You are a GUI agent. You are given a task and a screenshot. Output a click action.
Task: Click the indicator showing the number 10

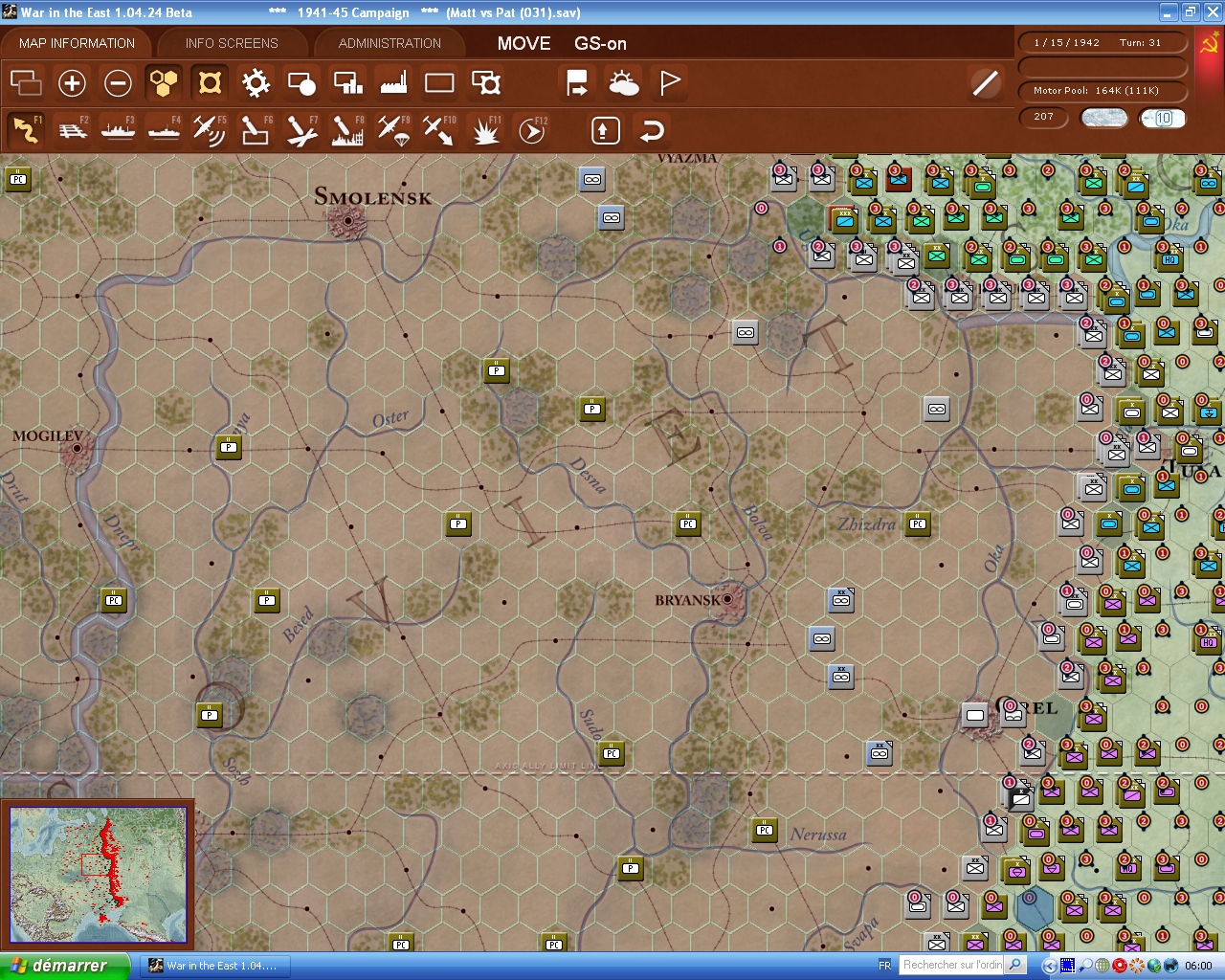[1162, 118]
